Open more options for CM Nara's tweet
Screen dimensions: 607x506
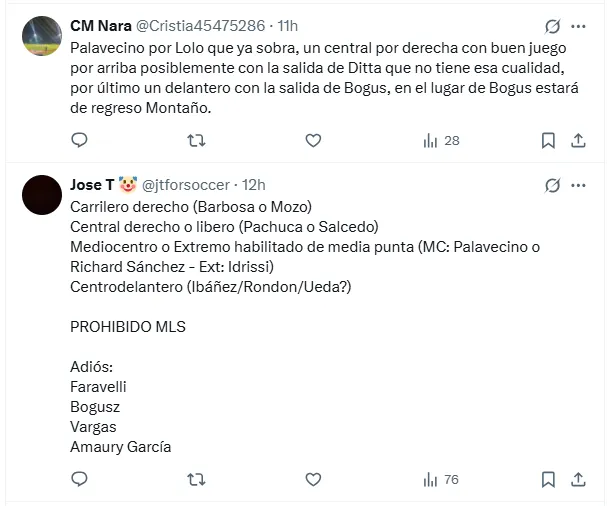coord(579,25)
